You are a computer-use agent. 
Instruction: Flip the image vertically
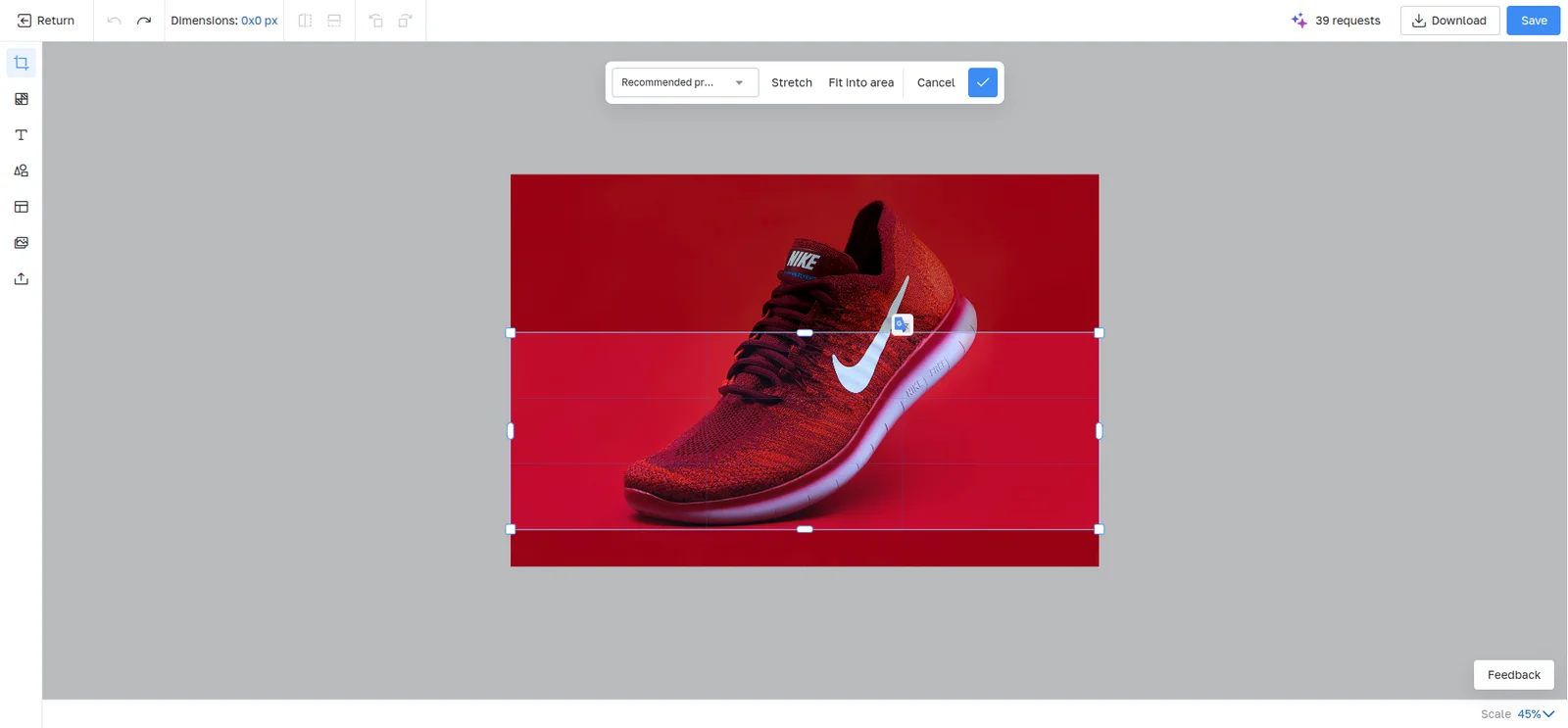click(x=334, y=21)
